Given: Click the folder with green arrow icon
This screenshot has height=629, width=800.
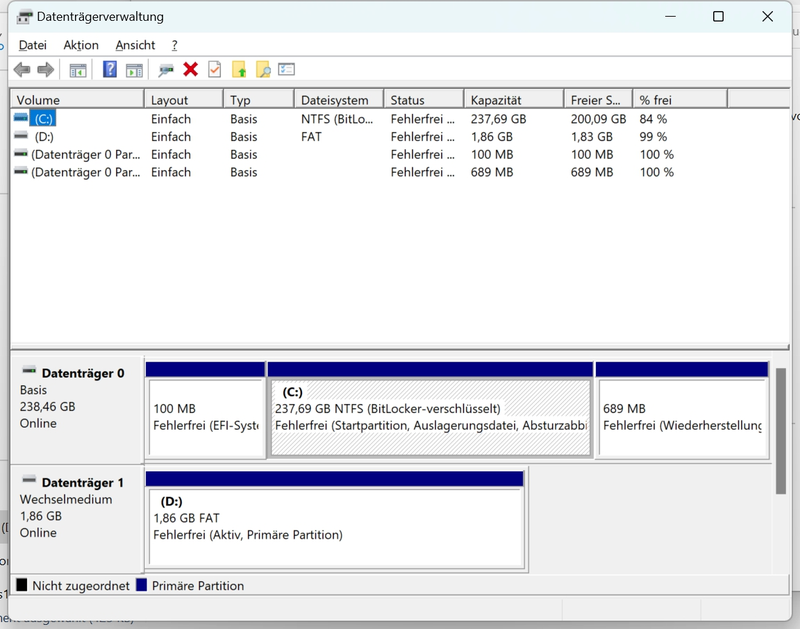Looking at the screenshot, I should (239, 70).
